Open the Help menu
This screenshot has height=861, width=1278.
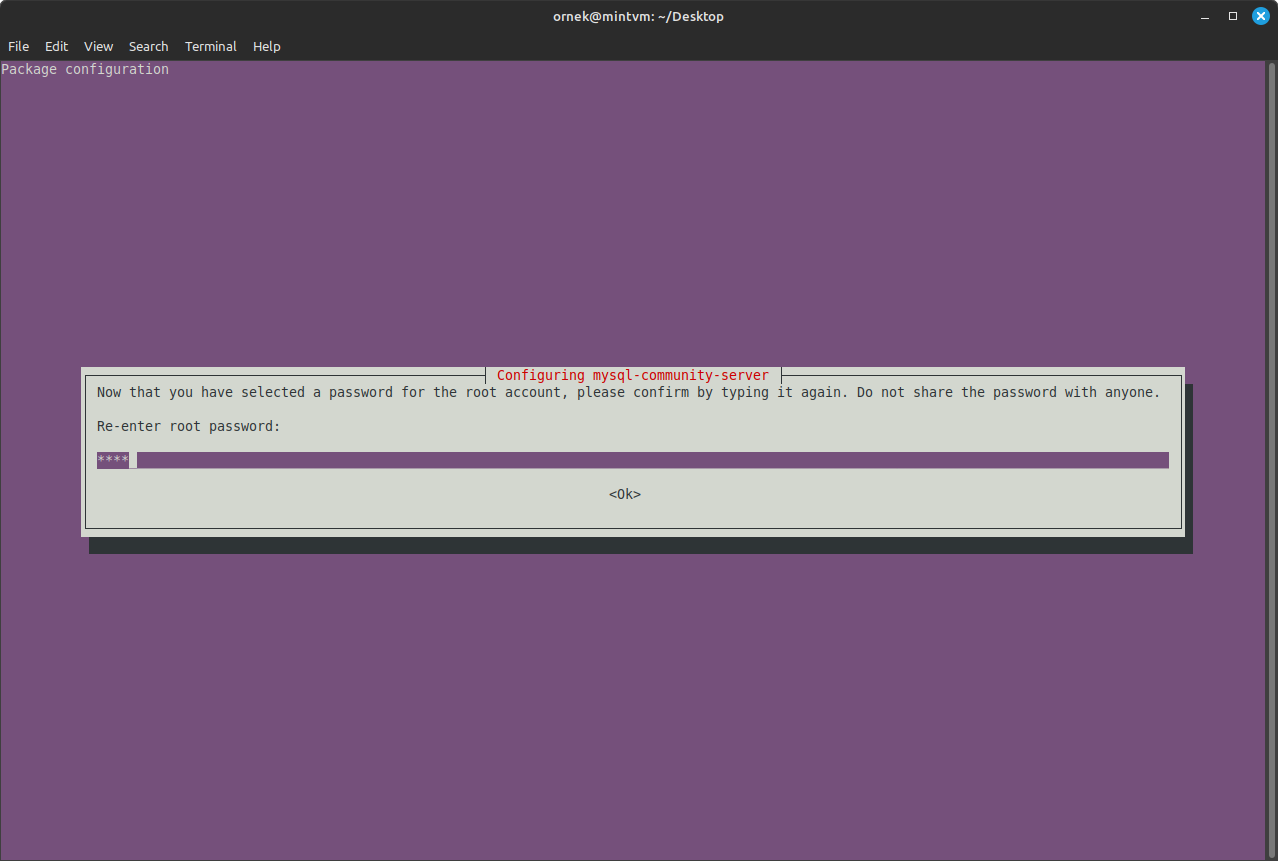266,46
